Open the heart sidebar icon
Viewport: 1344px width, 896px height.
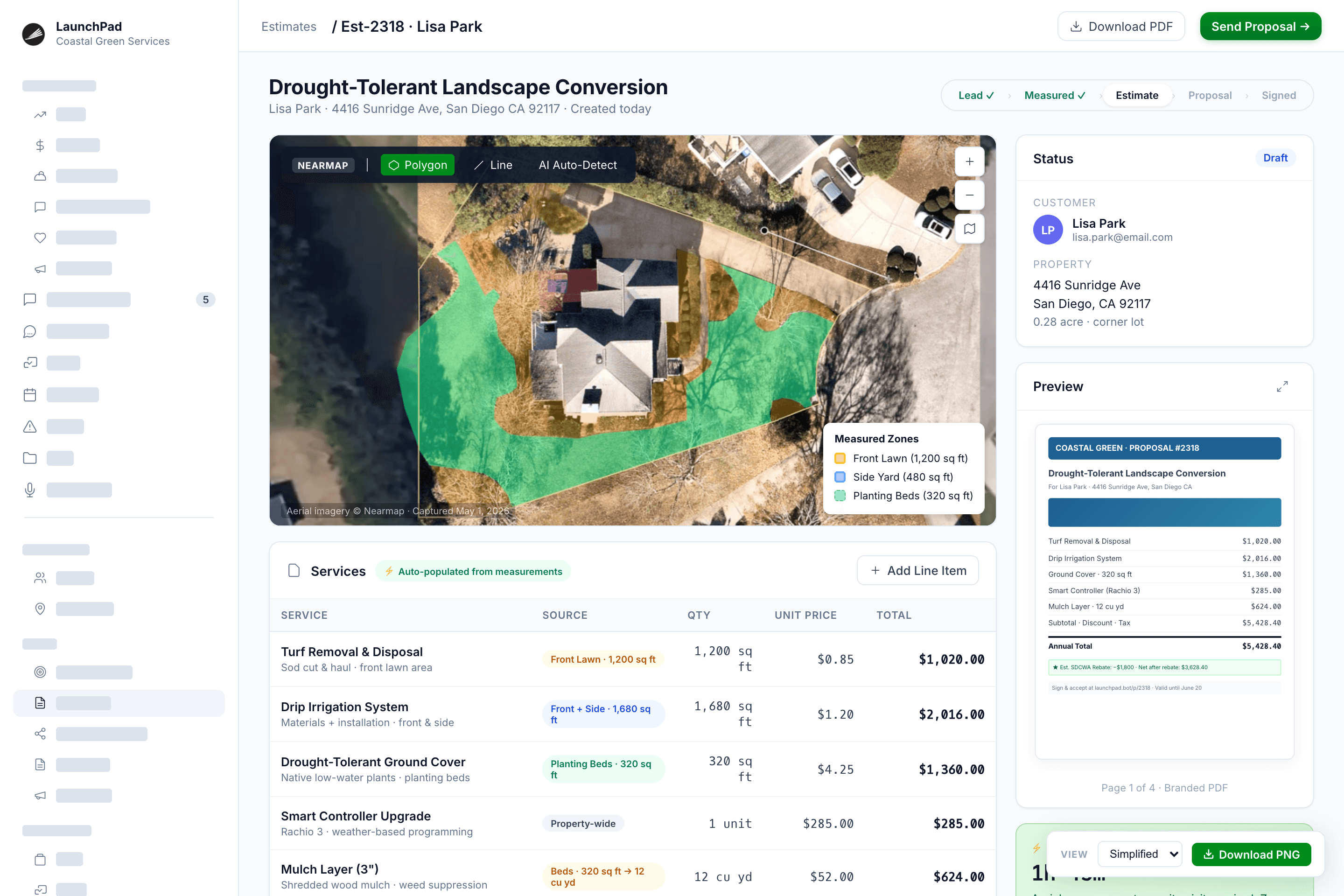click(40, 238)
